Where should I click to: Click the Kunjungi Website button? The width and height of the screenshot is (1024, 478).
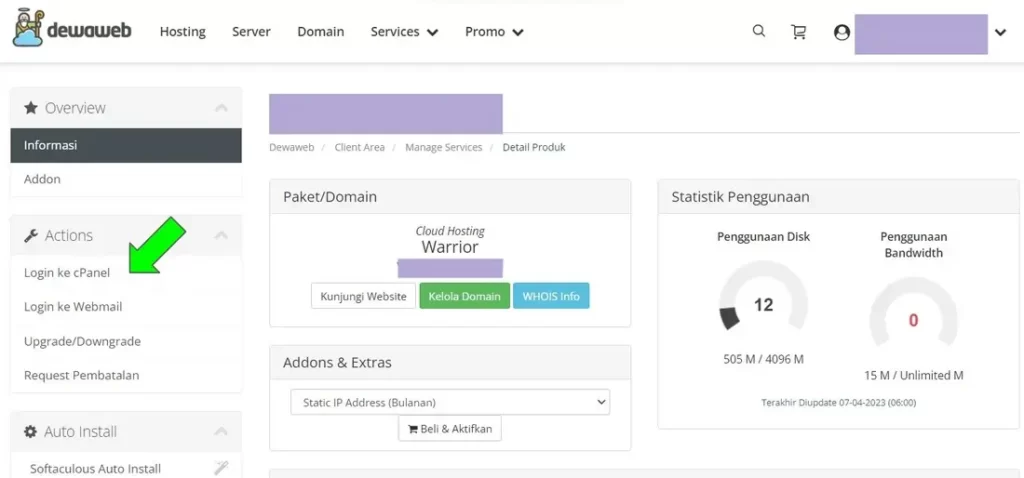click(x=363, y=296)
